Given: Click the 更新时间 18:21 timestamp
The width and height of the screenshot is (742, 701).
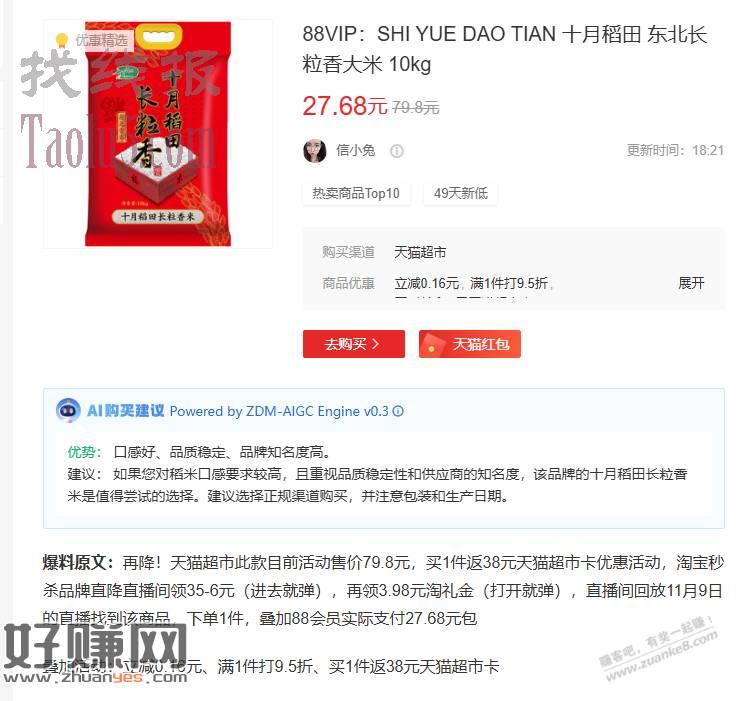Looking at the screenshot, I should [x=675, y=151].
